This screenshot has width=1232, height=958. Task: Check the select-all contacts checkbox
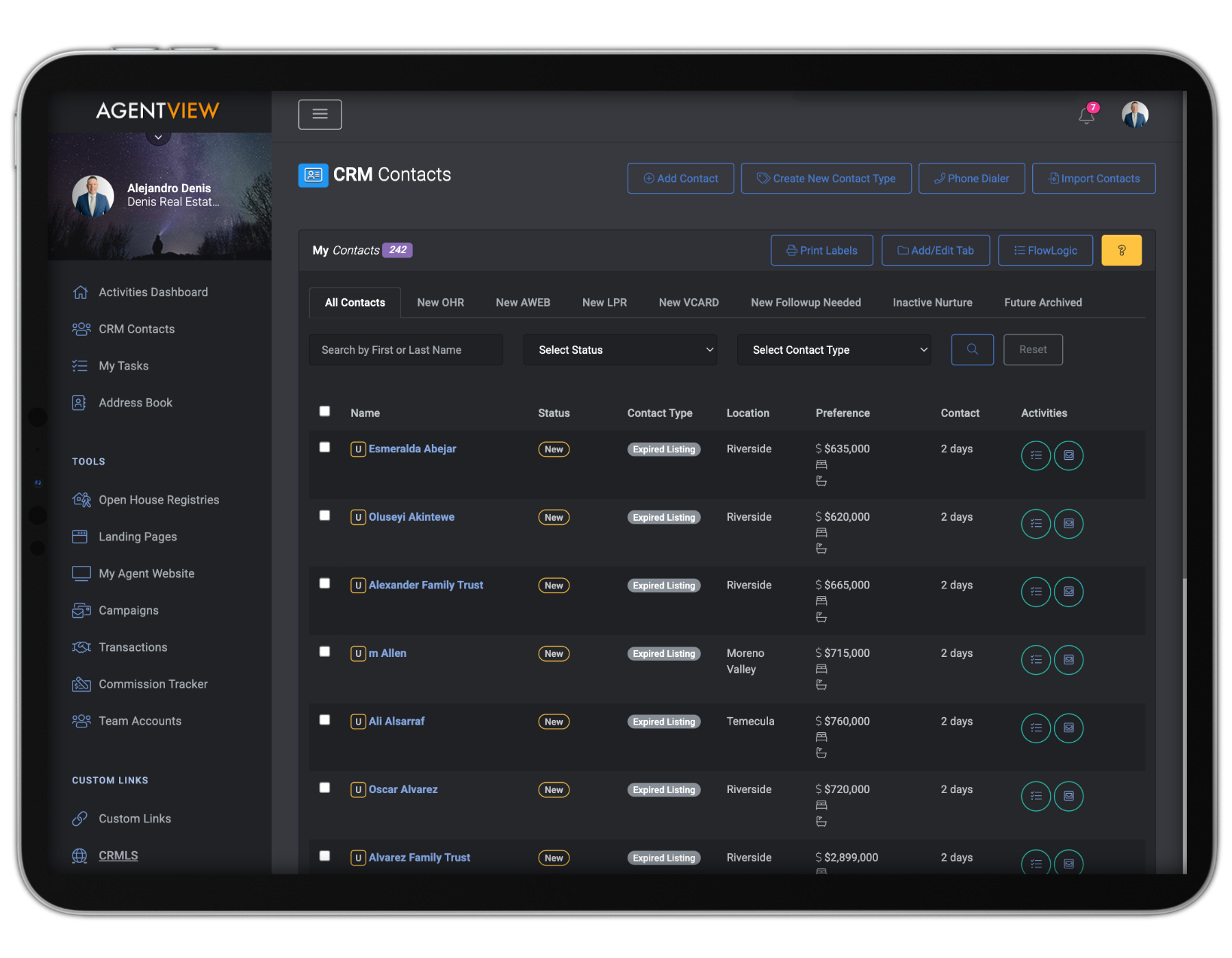[325, 411]
